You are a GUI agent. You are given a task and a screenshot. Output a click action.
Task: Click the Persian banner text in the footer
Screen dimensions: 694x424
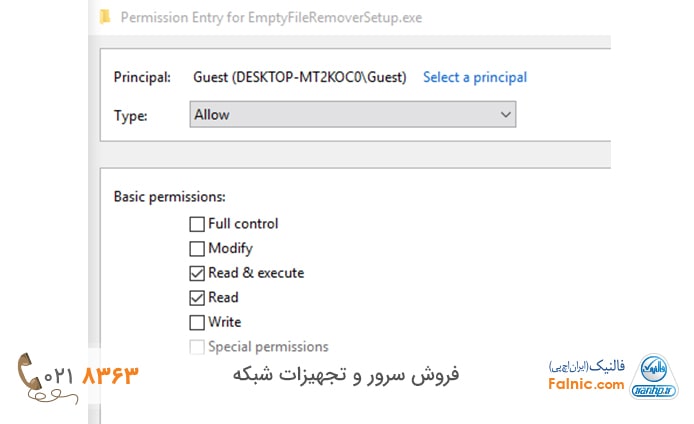(346, 375)
